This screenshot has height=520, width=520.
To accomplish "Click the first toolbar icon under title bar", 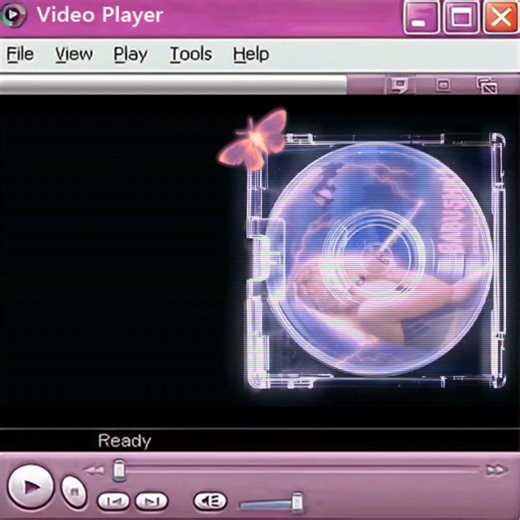I will (x=399, y=85).
